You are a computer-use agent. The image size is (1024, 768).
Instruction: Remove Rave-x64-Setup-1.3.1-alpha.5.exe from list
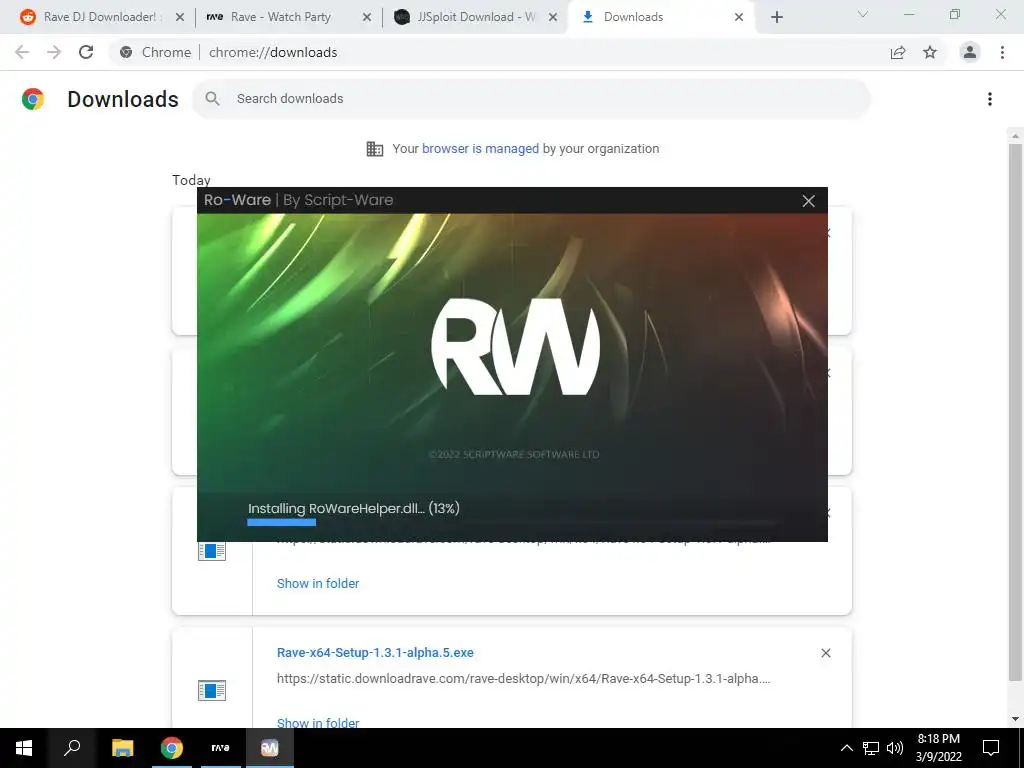(825, 653)
